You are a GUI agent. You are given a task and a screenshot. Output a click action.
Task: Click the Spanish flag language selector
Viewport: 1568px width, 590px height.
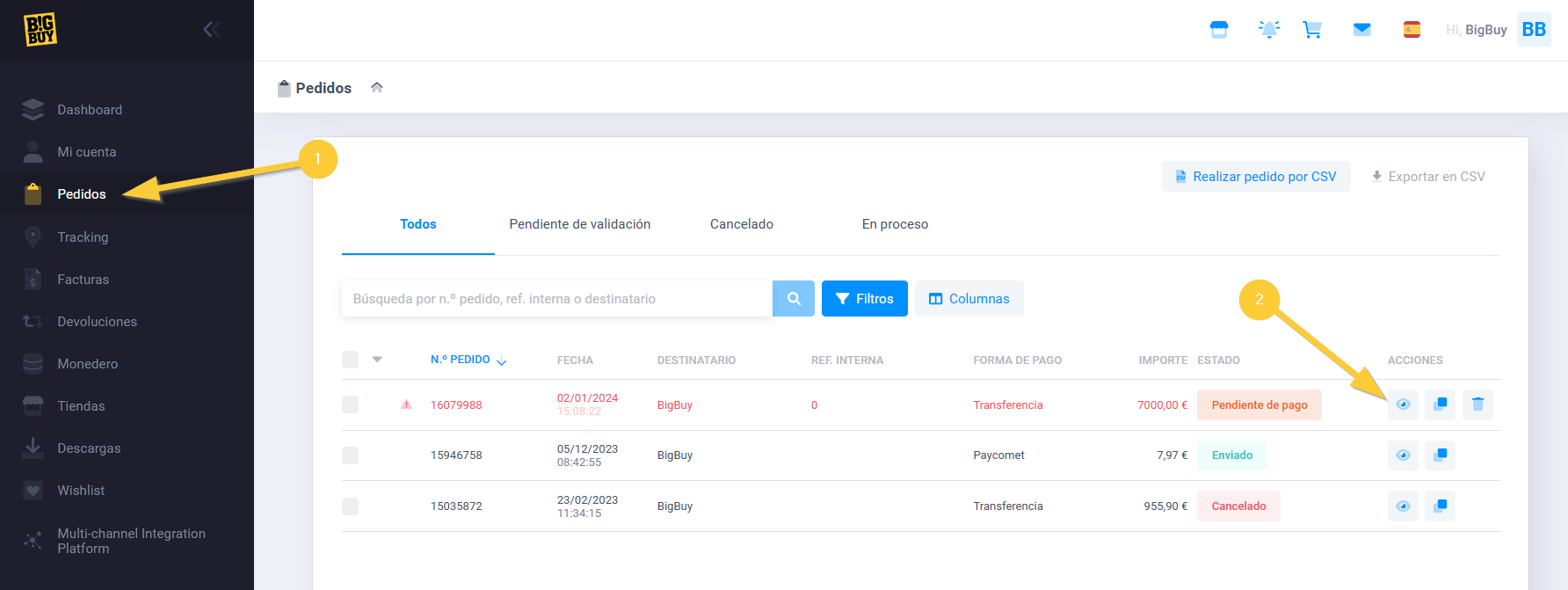click(1412, 30)
